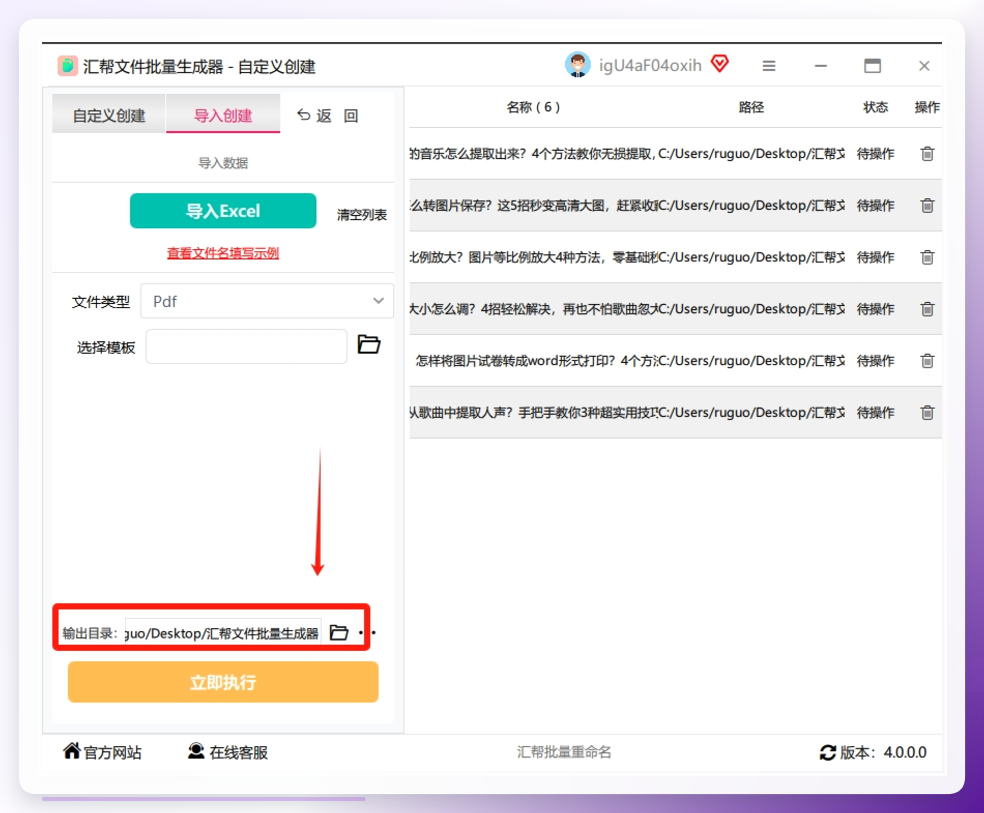Clear the list with 清空列表
The height and width of the screenshot is (813, 984).
pyautogui.click(x=362, y=215)
